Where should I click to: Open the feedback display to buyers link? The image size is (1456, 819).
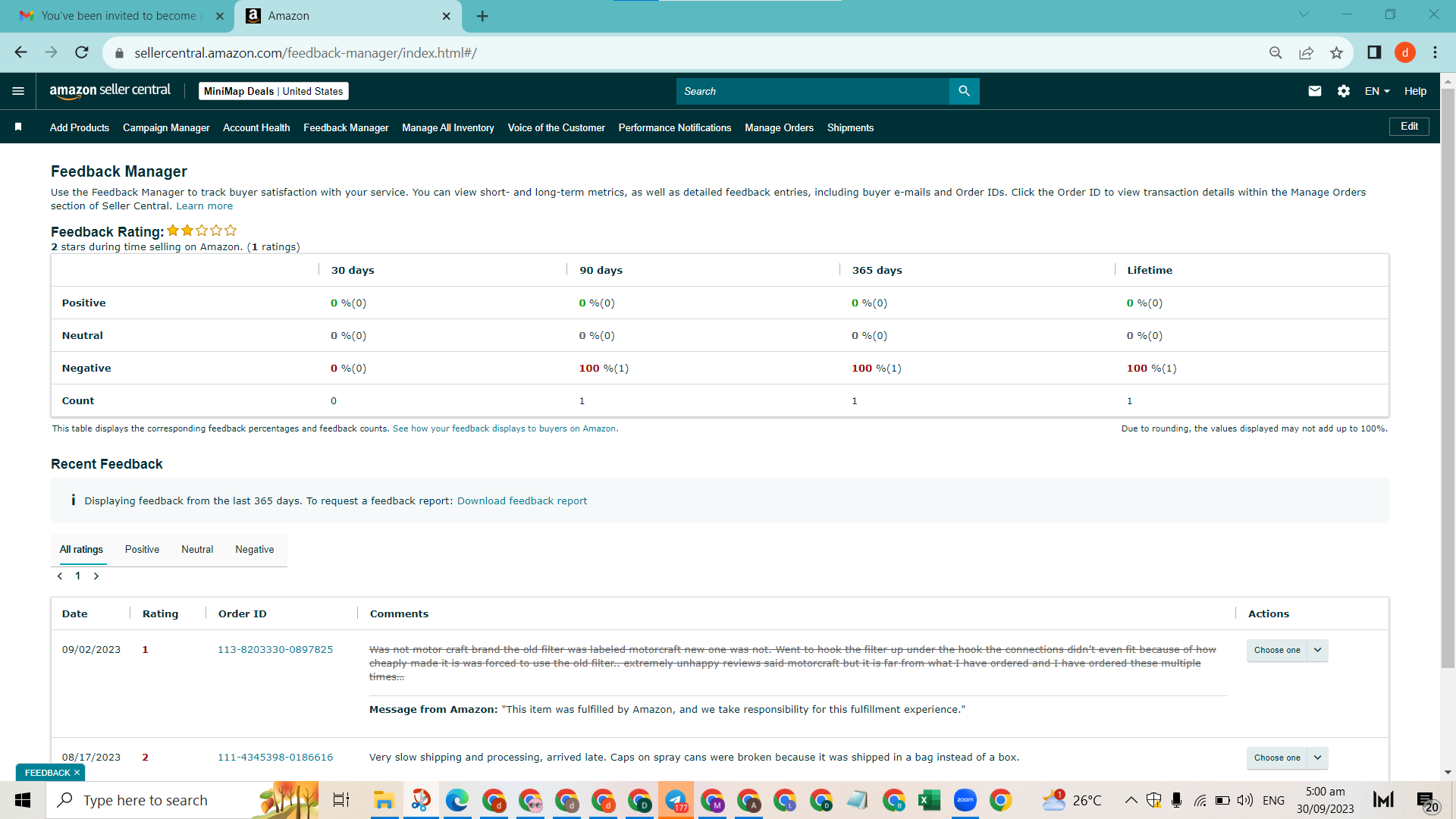[x=504, y=429]
